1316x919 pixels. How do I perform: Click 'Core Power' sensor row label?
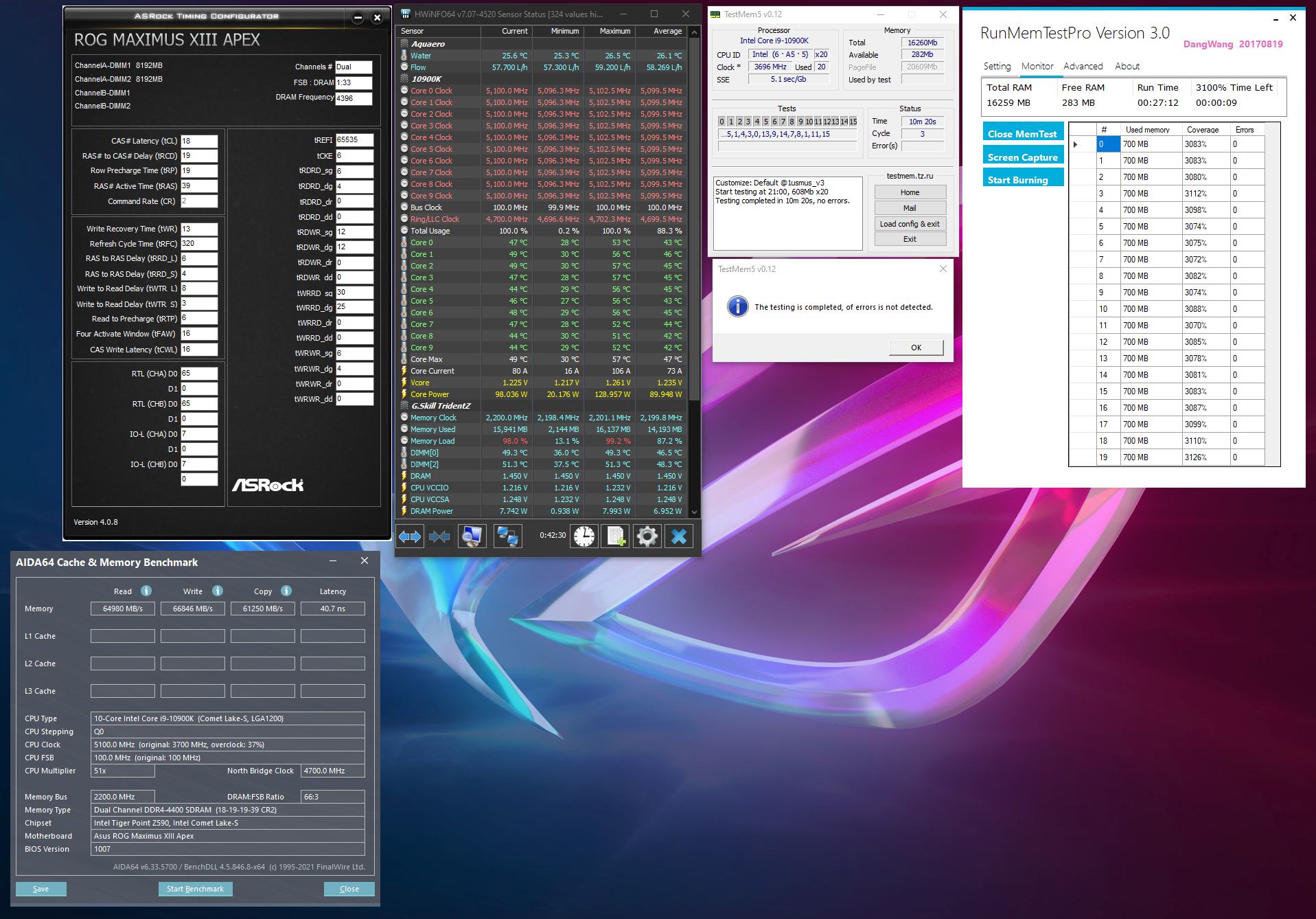pos(430,394)
